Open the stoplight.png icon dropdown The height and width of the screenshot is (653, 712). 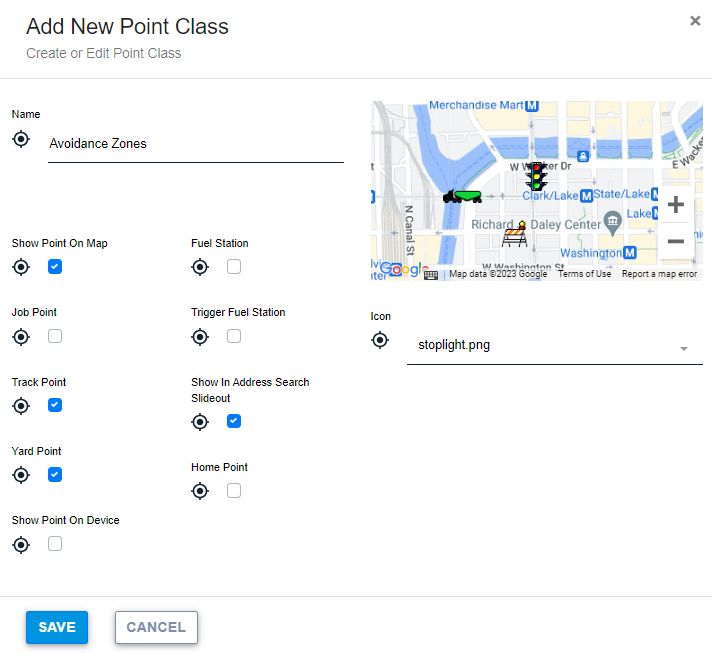click(x=554, y=346)
